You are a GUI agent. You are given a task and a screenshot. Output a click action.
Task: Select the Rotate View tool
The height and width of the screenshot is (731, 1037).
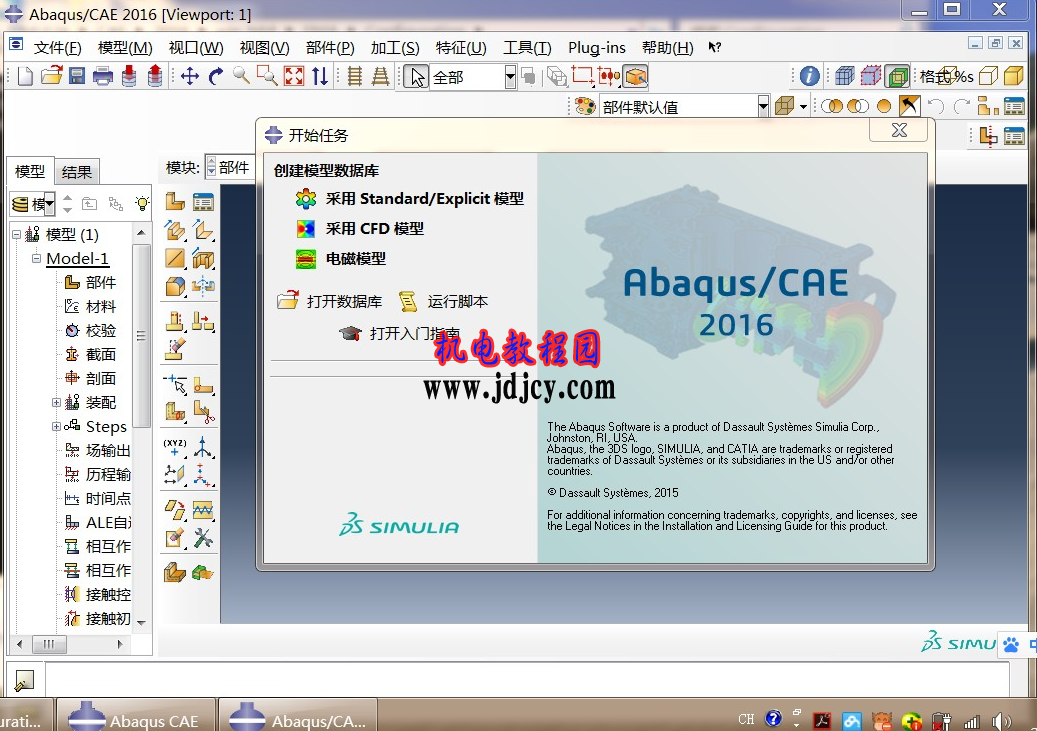tap(216, 76)
